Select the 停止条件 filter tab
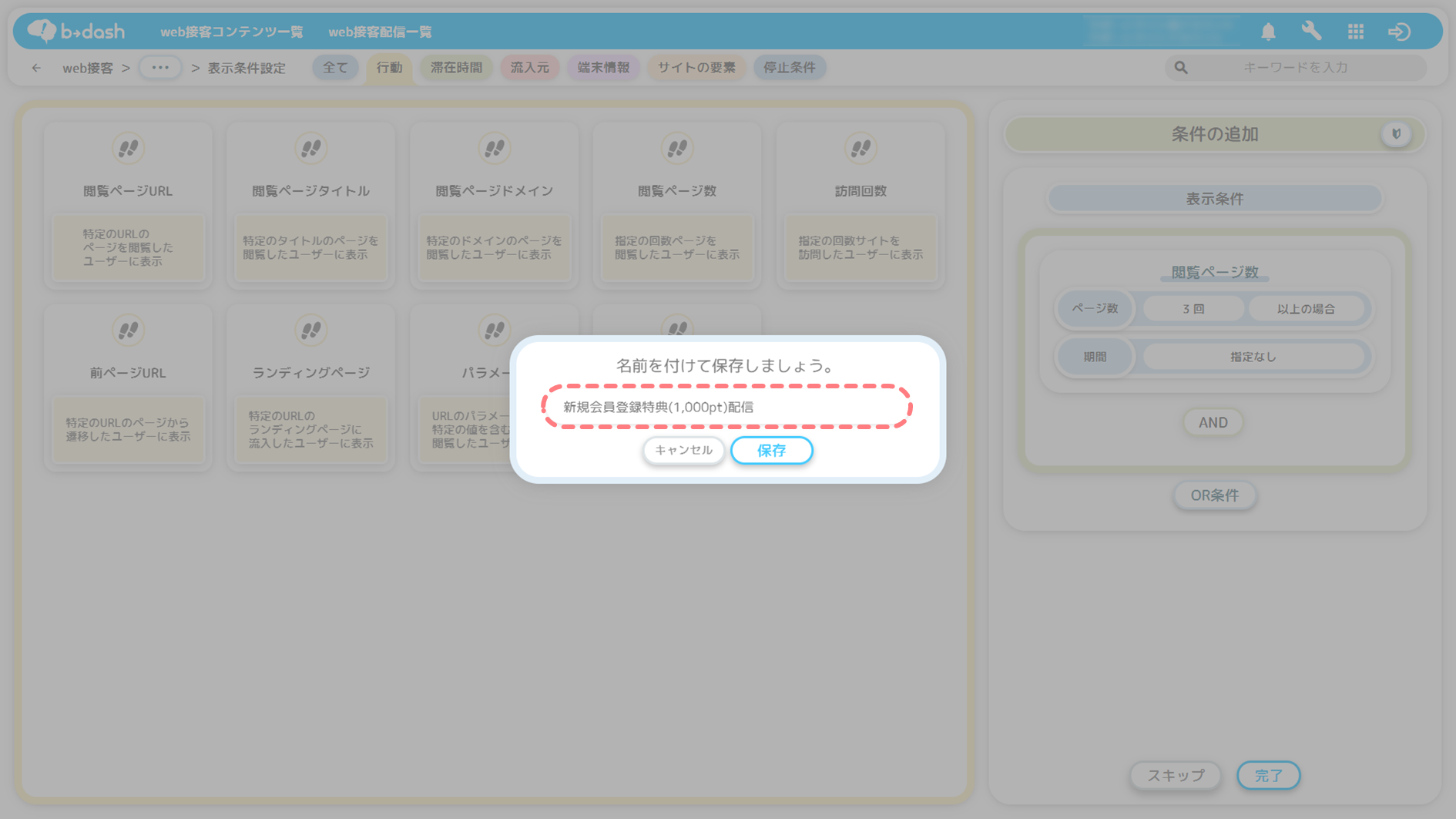This screenshot has height=819, width=1456. (x=790, y=68)
